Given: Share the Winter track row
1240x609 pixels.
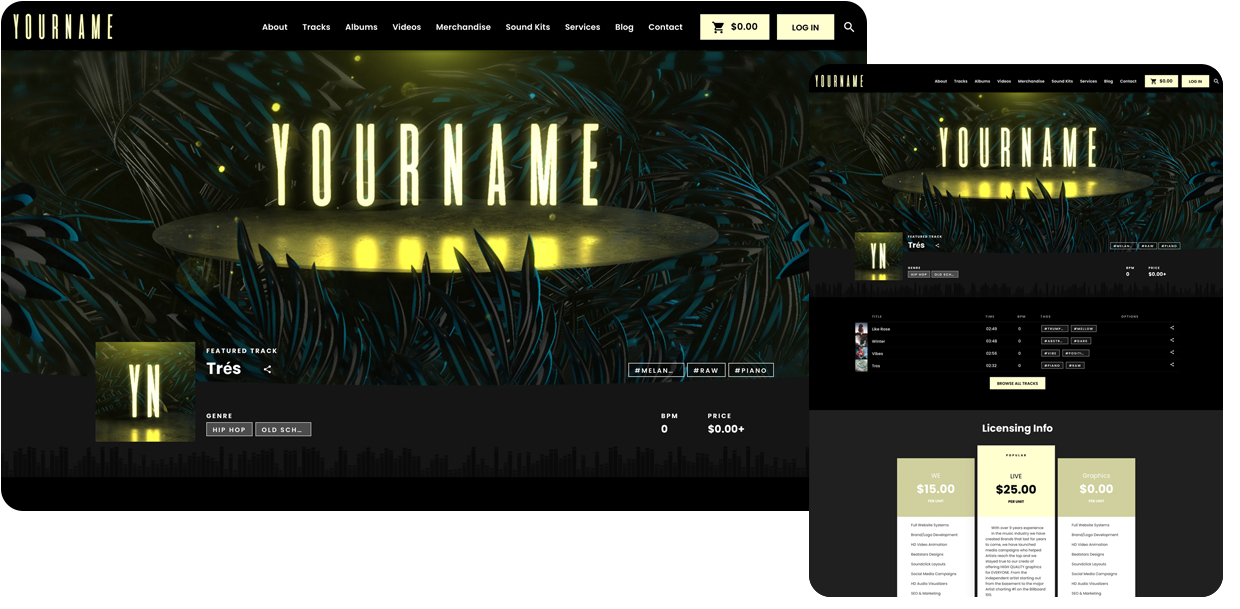Looking at the screenshot, I should [x=1172, y=341].
